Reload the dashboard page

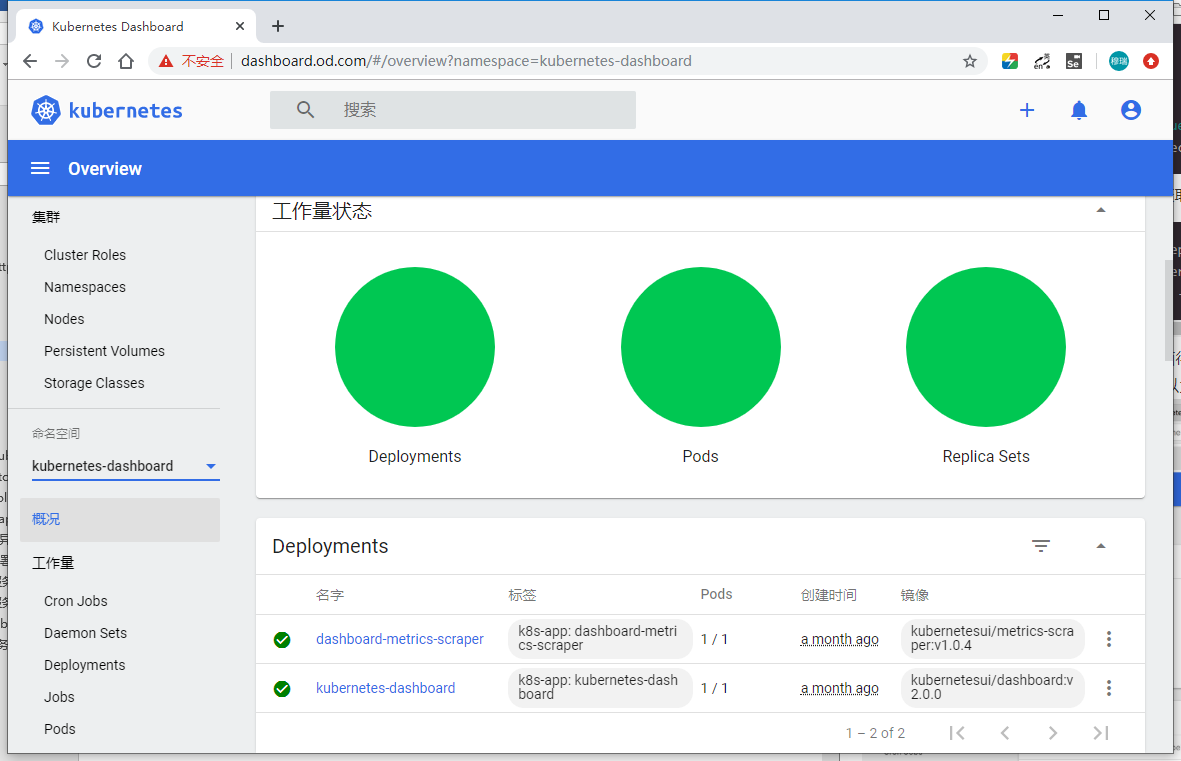[x=93, y=61]
